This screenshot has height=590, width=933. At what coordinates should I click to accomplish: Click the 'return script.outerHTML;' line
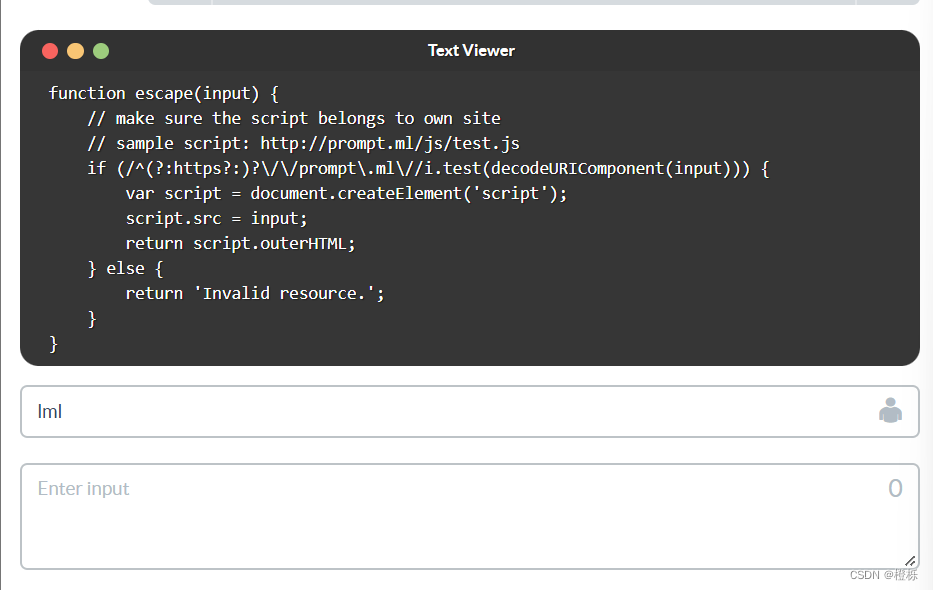point(240,243)
